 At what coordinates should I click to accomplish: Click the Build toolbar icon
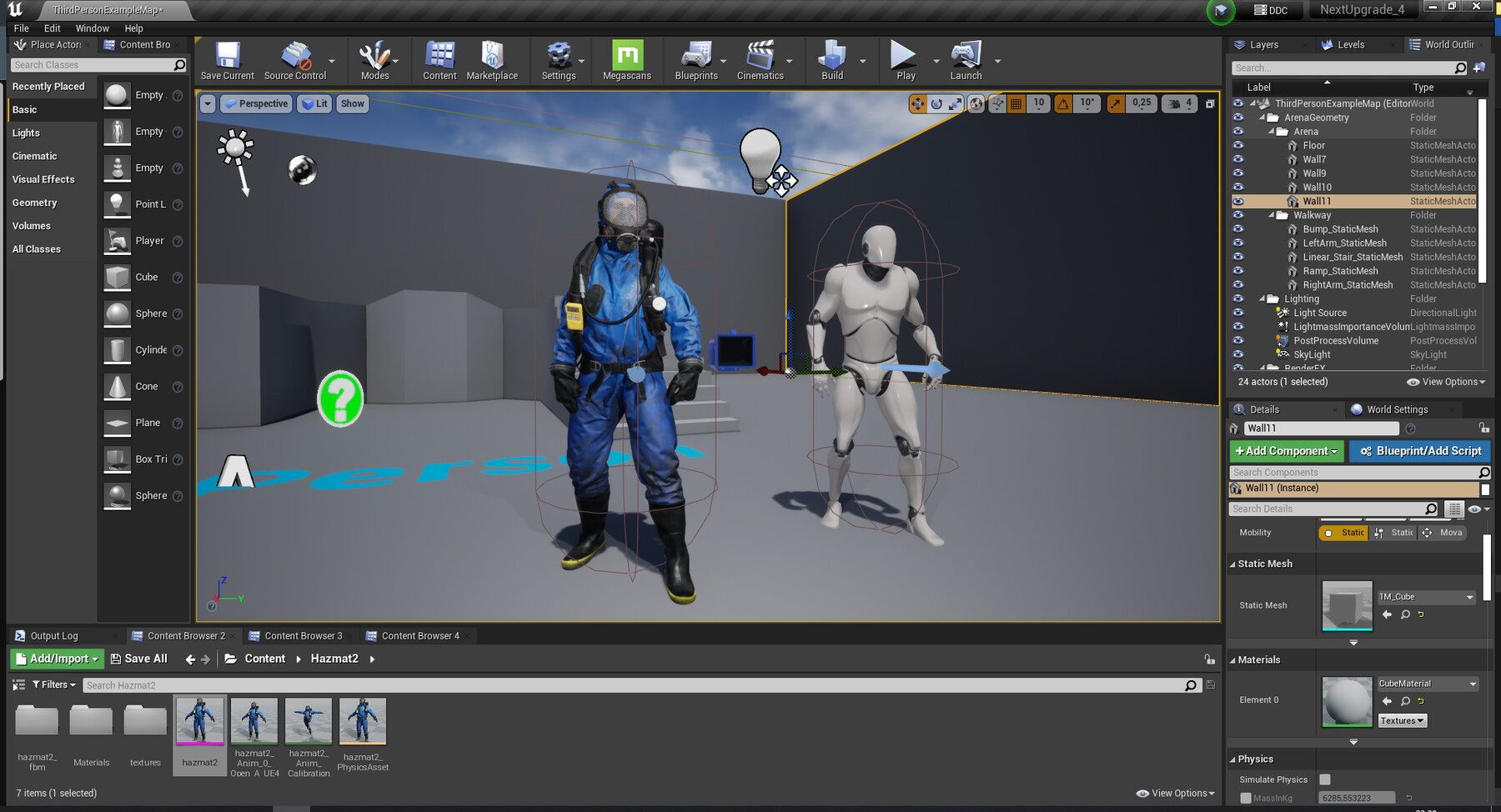832,60
